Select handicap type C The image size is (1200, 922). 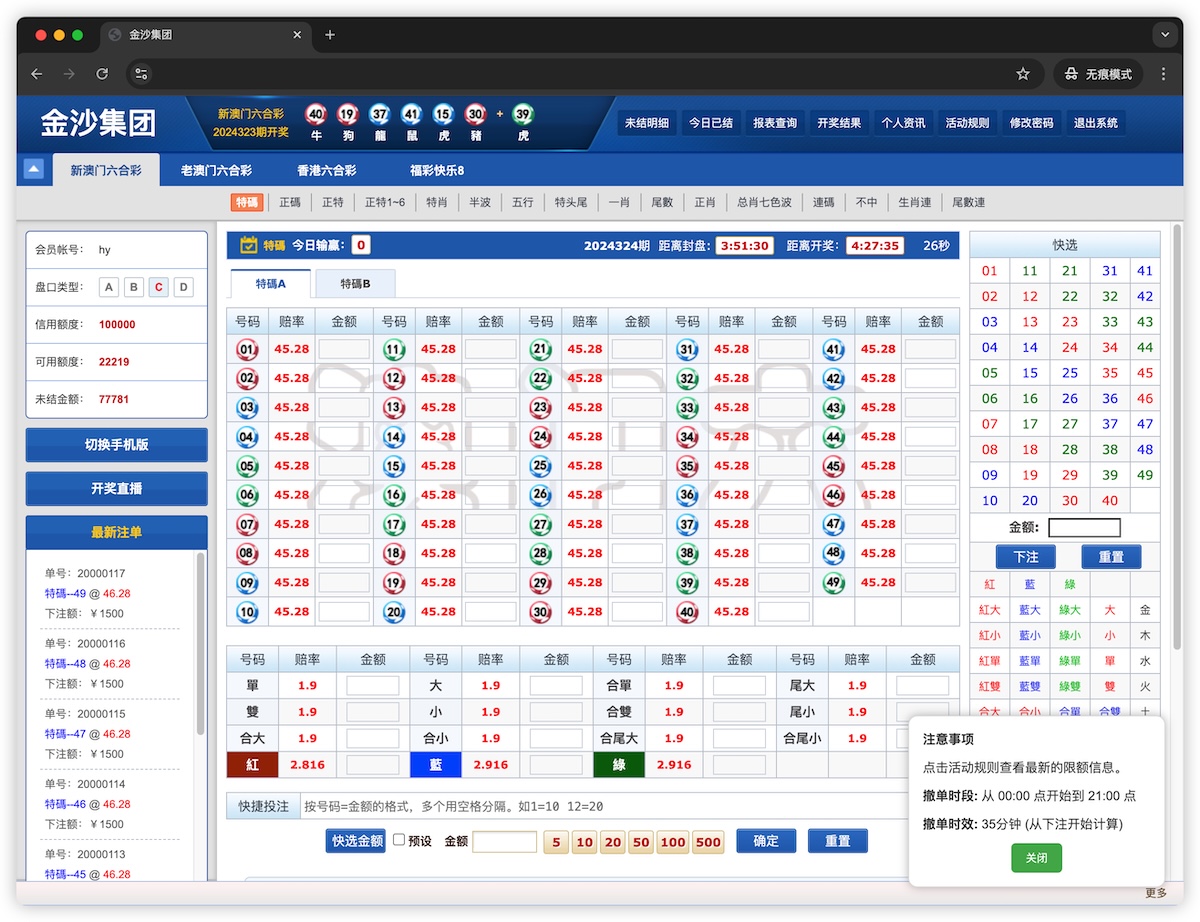[x=158, y=287]
